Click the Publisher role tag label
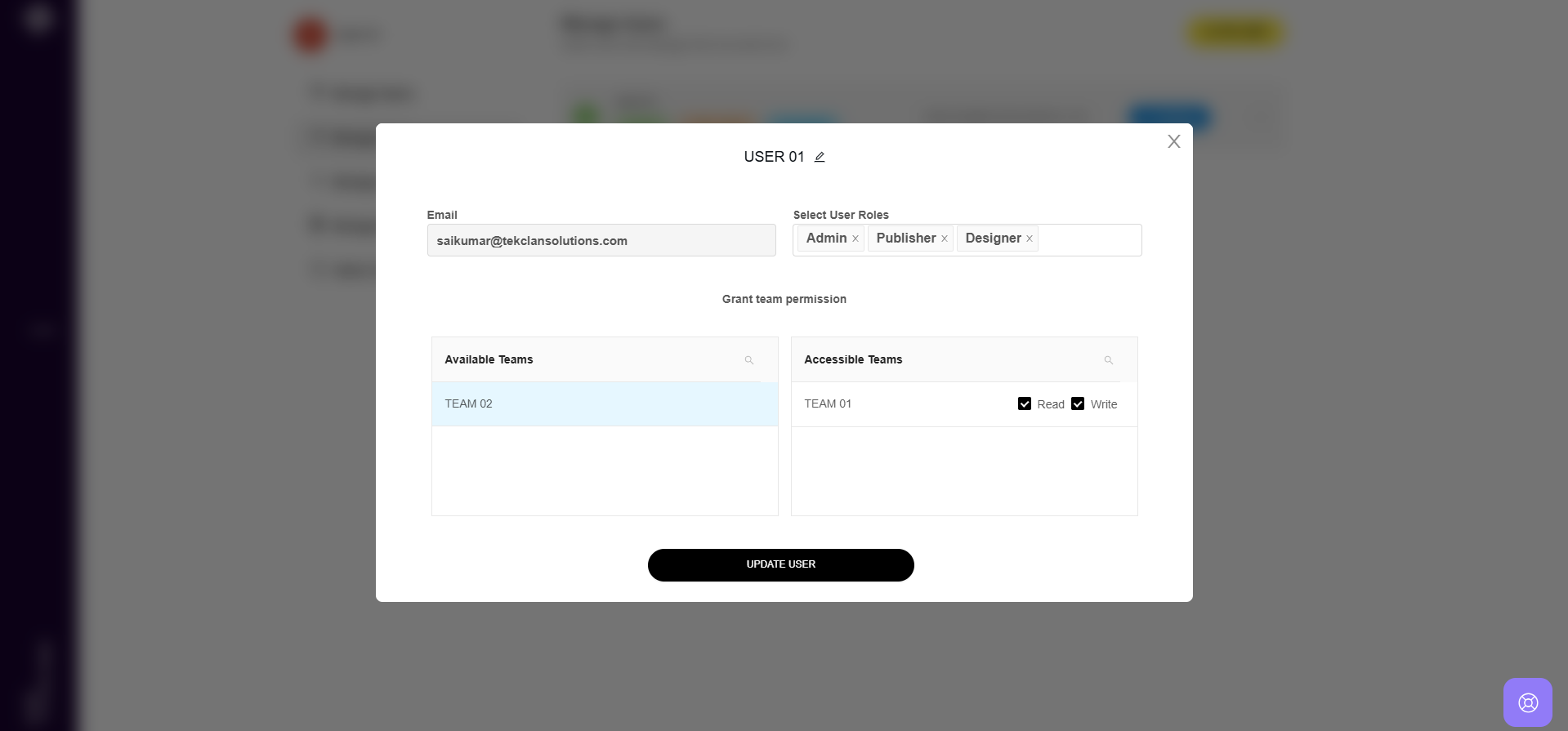1568x731 pixels. [905, 238]
